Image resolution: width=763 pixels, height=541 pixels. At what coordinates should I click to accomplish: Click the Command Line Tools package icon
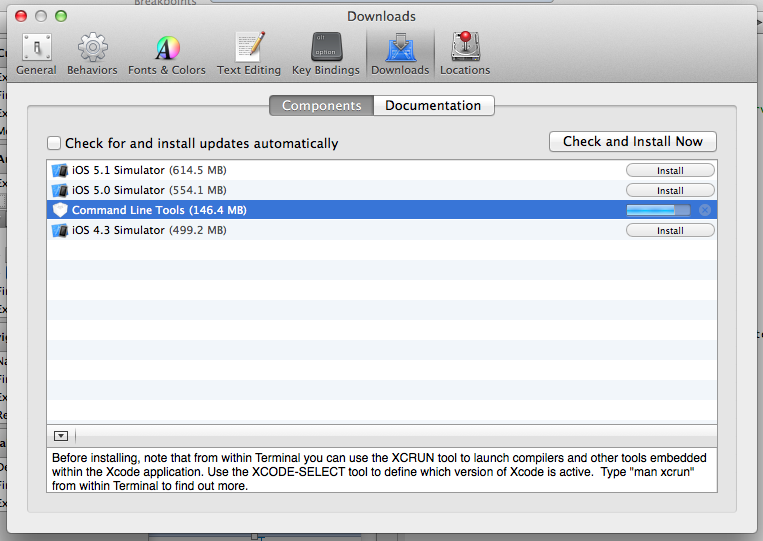pyautogui.click(x=60, y=210)
